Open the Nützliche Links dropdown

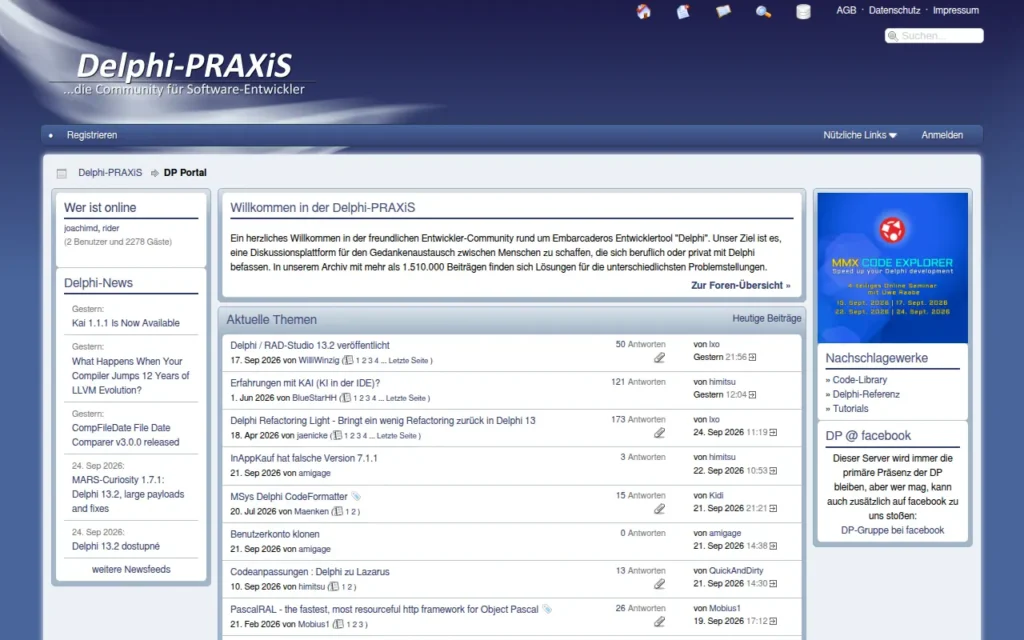pyautogui.click(x=859, y=135)
